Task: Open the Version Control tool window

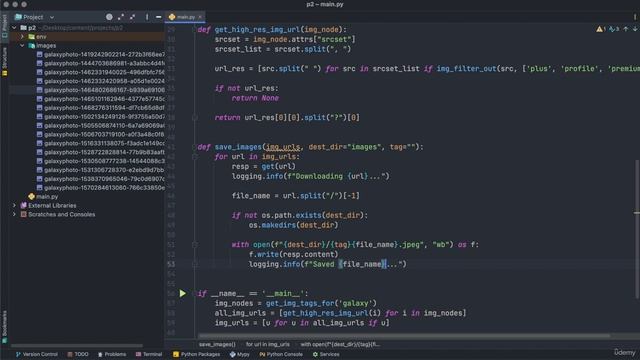Action: tap(37, 354)
